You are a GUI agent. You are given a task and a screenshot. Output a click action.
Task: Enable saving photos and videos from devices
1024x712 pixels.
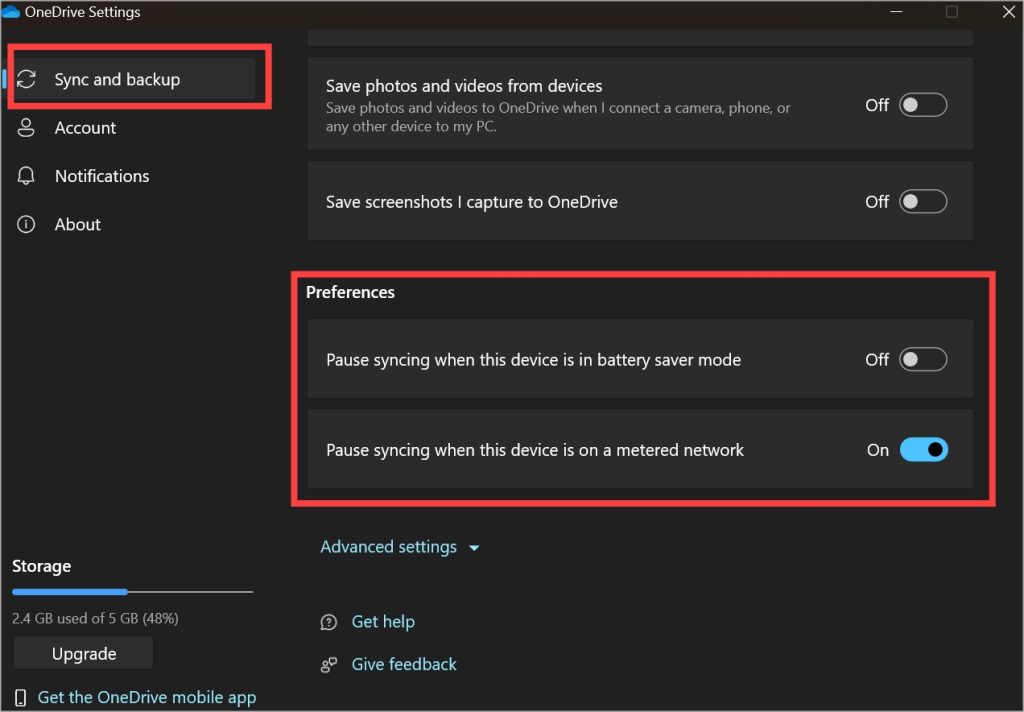click(x=922, y=105)
